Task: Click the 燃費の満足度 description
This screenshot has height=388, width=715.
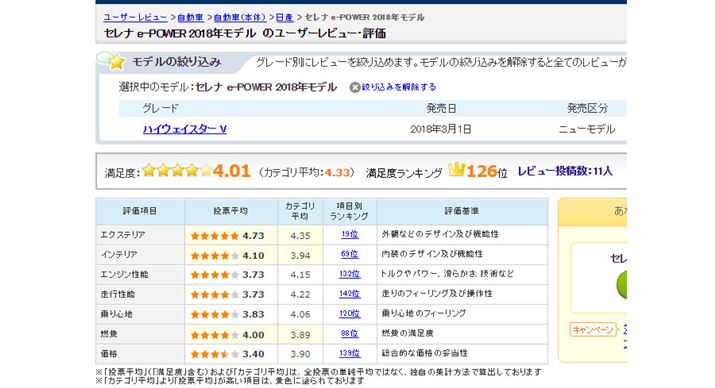Action: [407, 334]
